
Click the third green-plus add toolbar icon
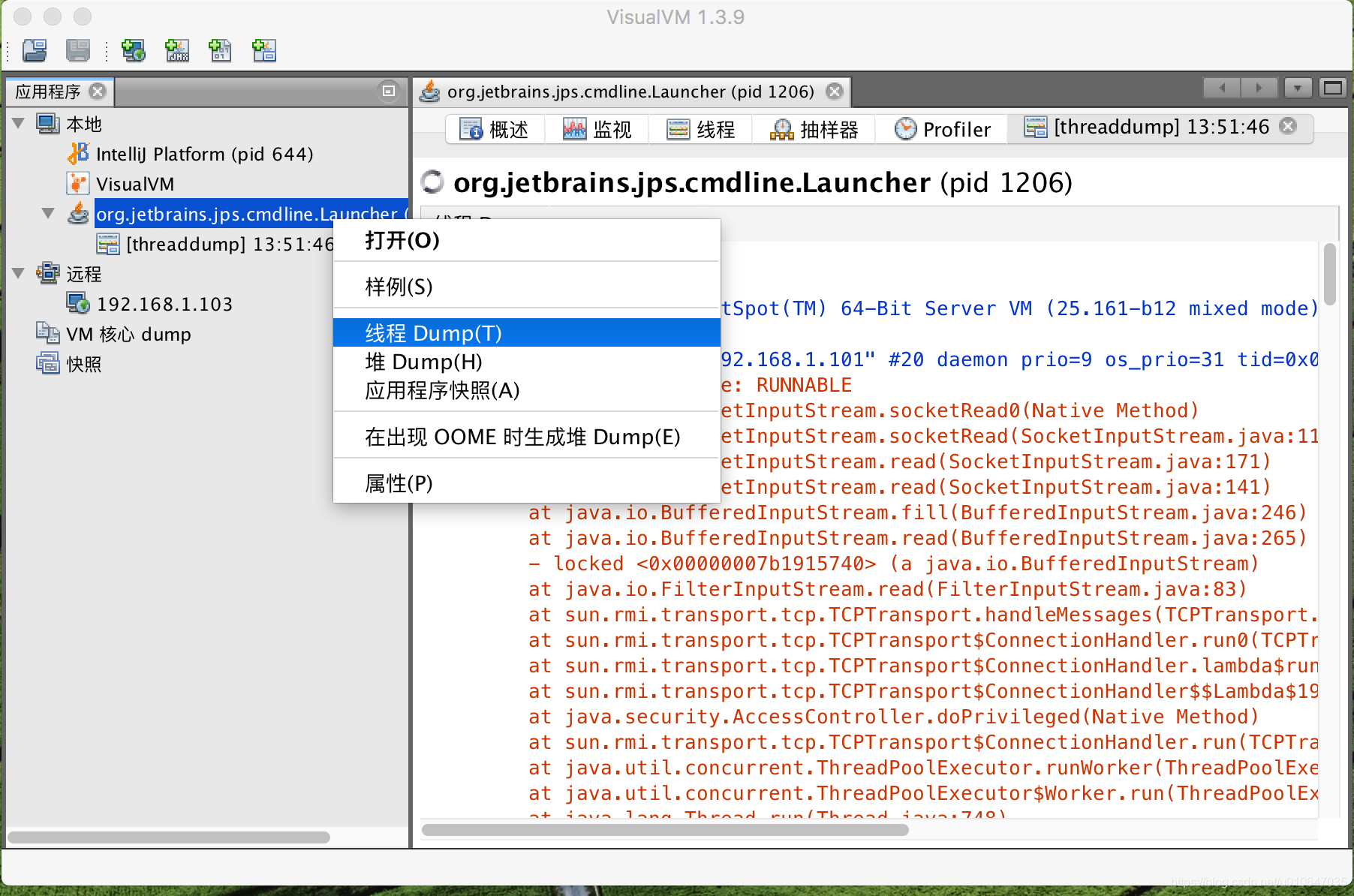(x=220, y=50)
